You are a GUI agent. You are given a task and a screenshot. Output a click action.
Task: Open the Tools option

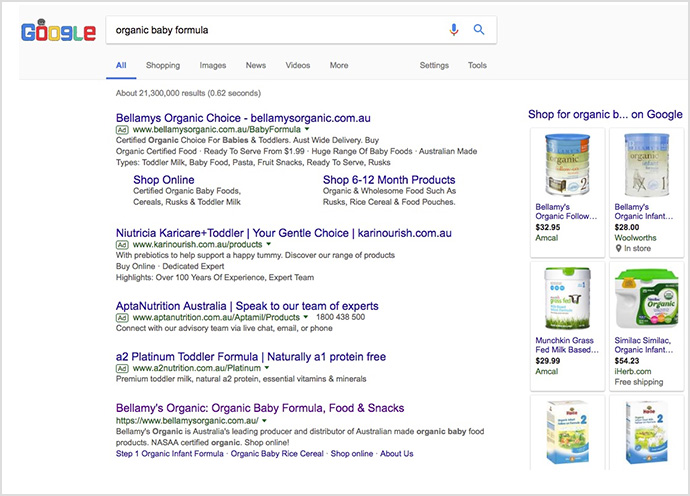coord(477,66)
